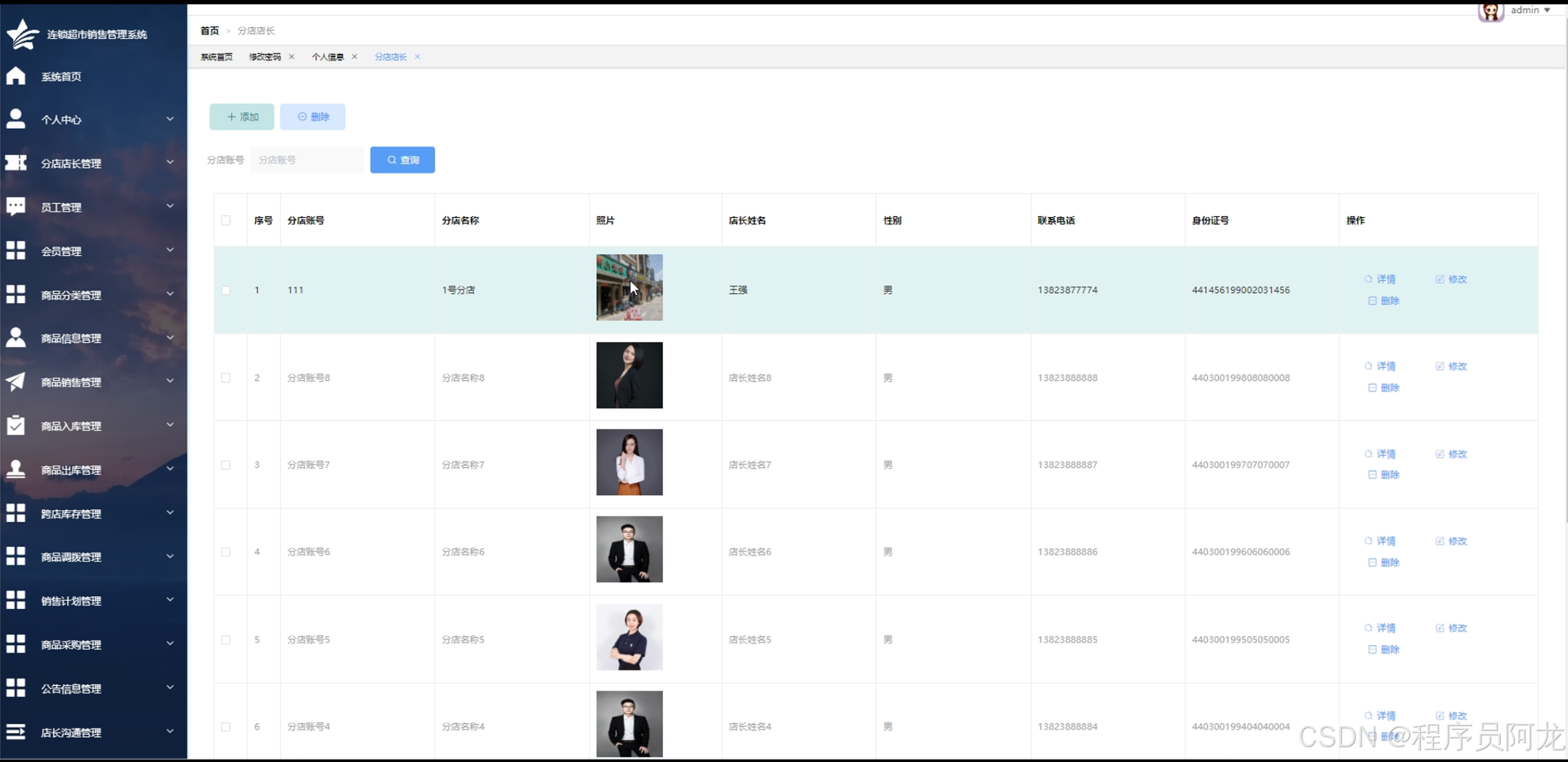Click the stamp icon for 商品出库管理
1568x762 pixels.
tap(16, 469)
